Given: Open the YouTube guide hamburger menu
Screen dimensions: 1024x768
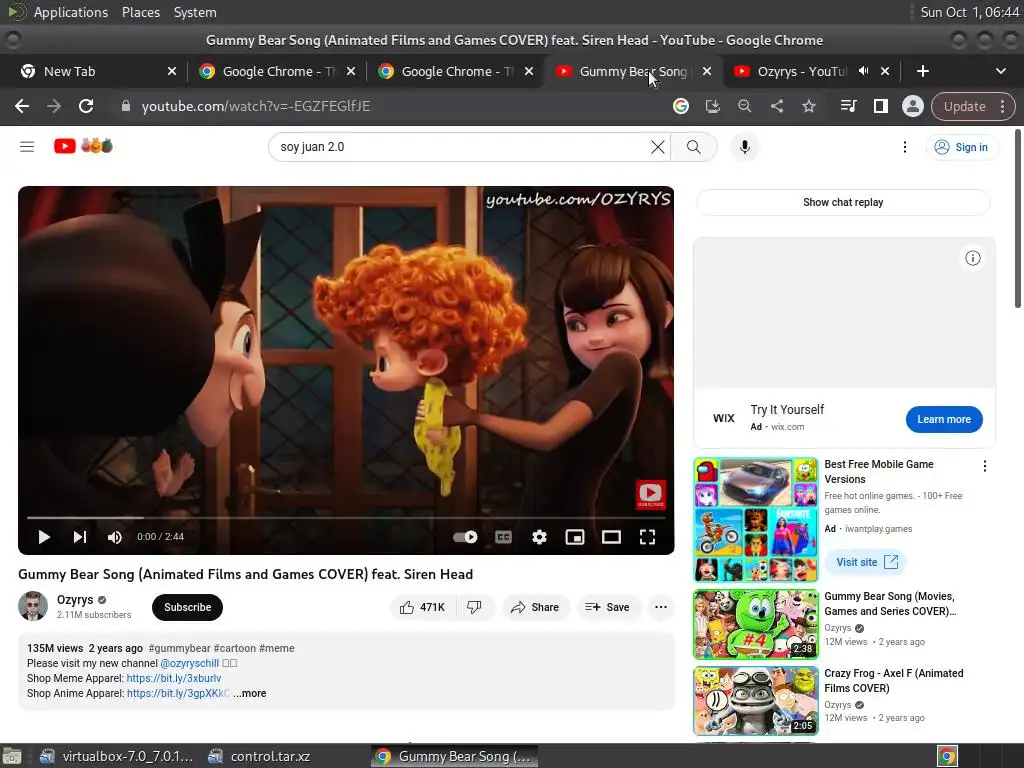Looking at the screenshot, I should tap(27, 147).
